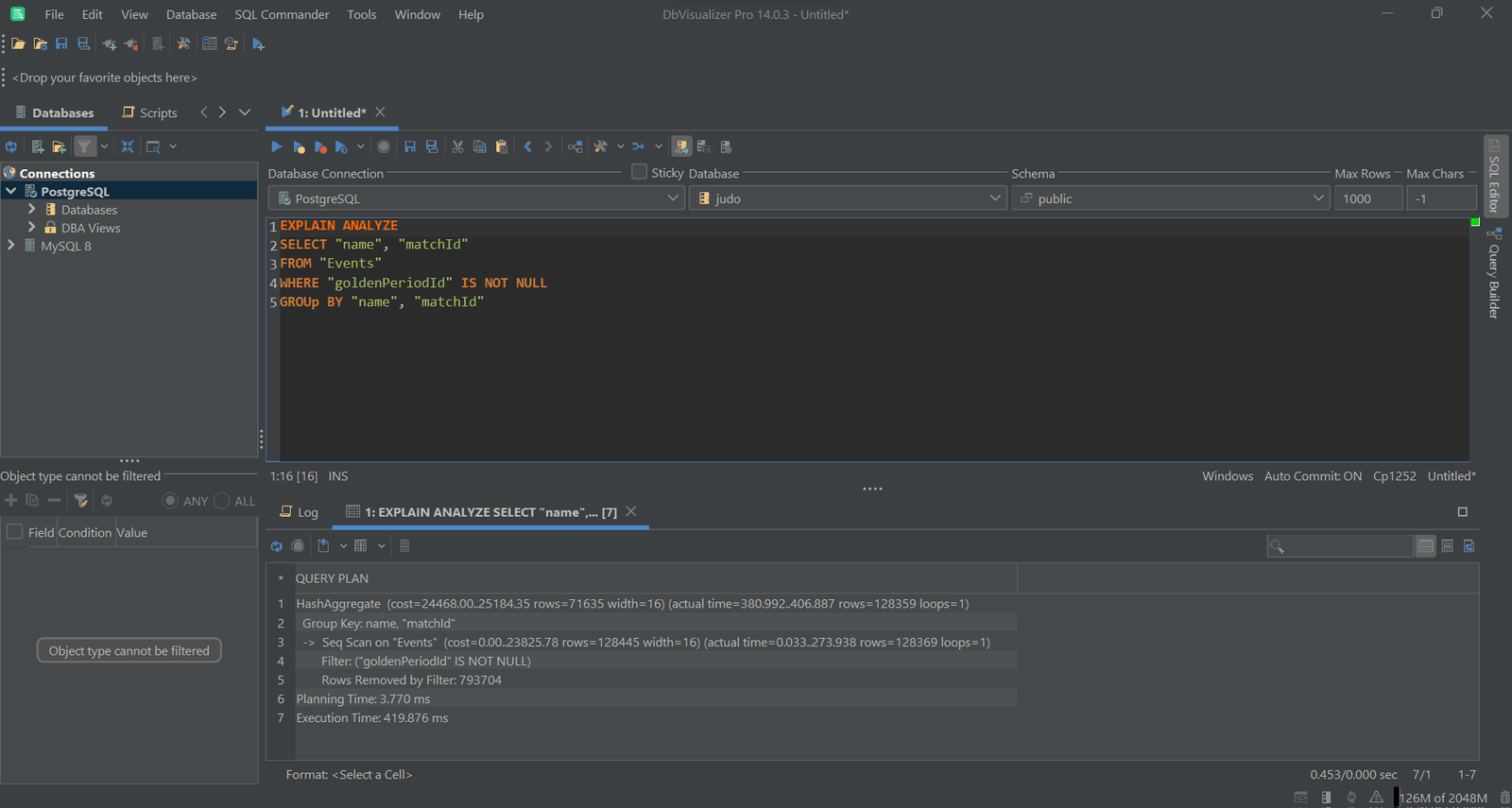Click the QUERY PLAN column header

click(656, 578)
